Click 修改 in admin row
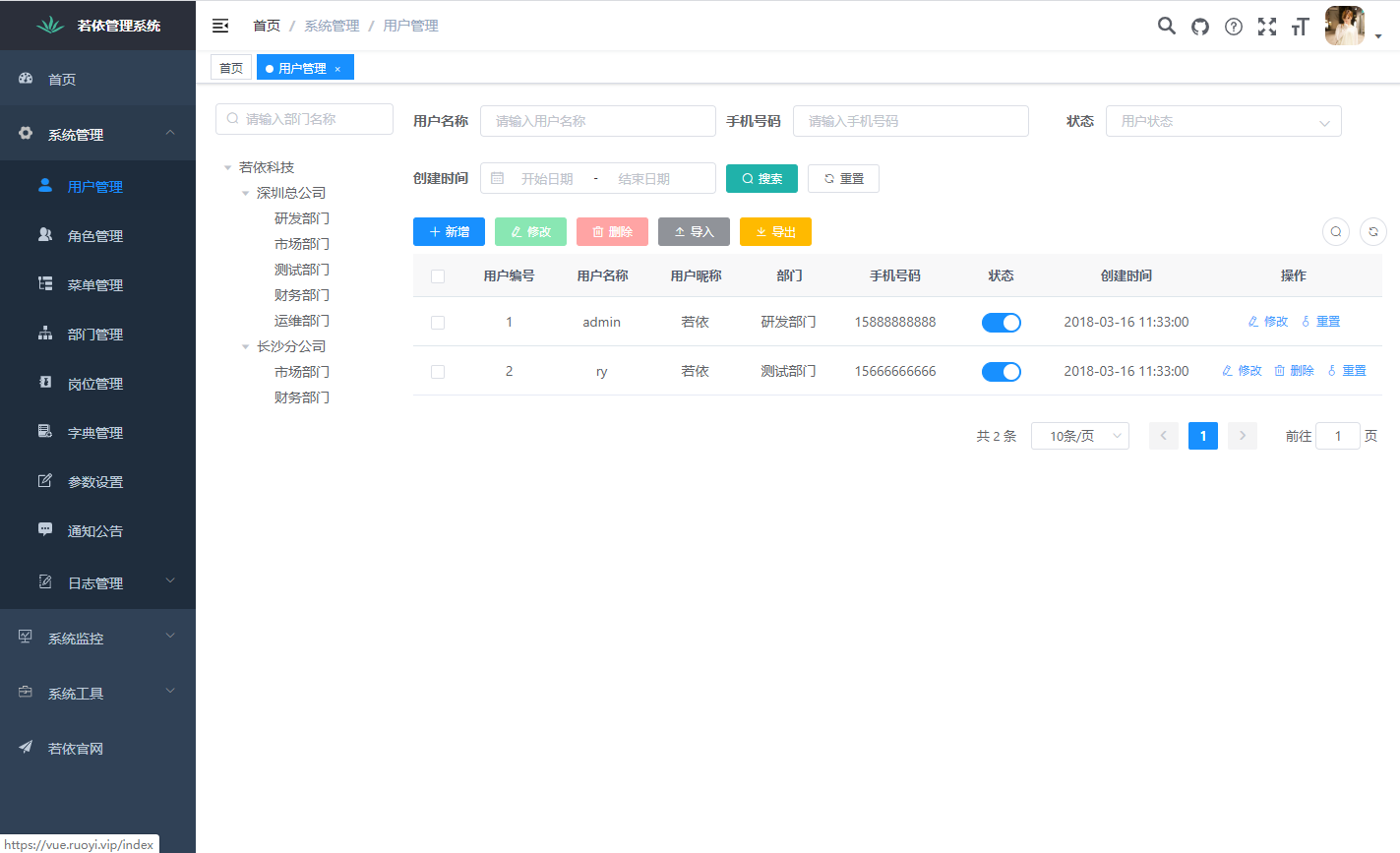This screenshot has width=1400, height=853. [1268, 322]
